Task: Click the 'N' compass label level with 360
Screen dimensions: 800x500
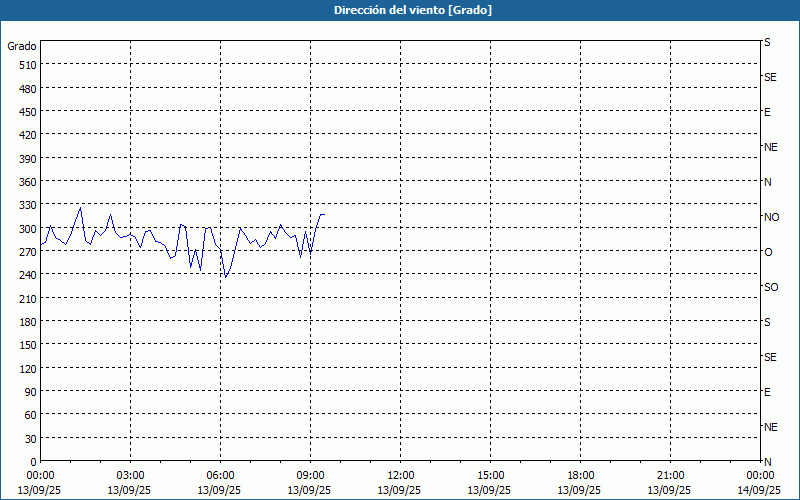Action: 767,182
